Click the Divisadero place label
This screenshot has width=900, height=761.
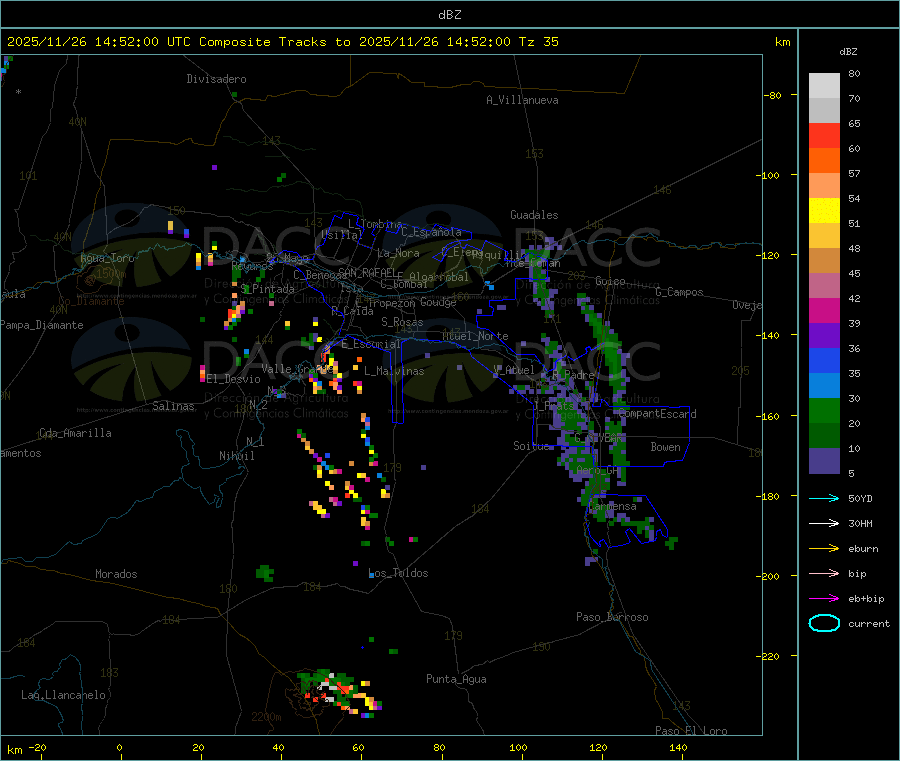216,79
